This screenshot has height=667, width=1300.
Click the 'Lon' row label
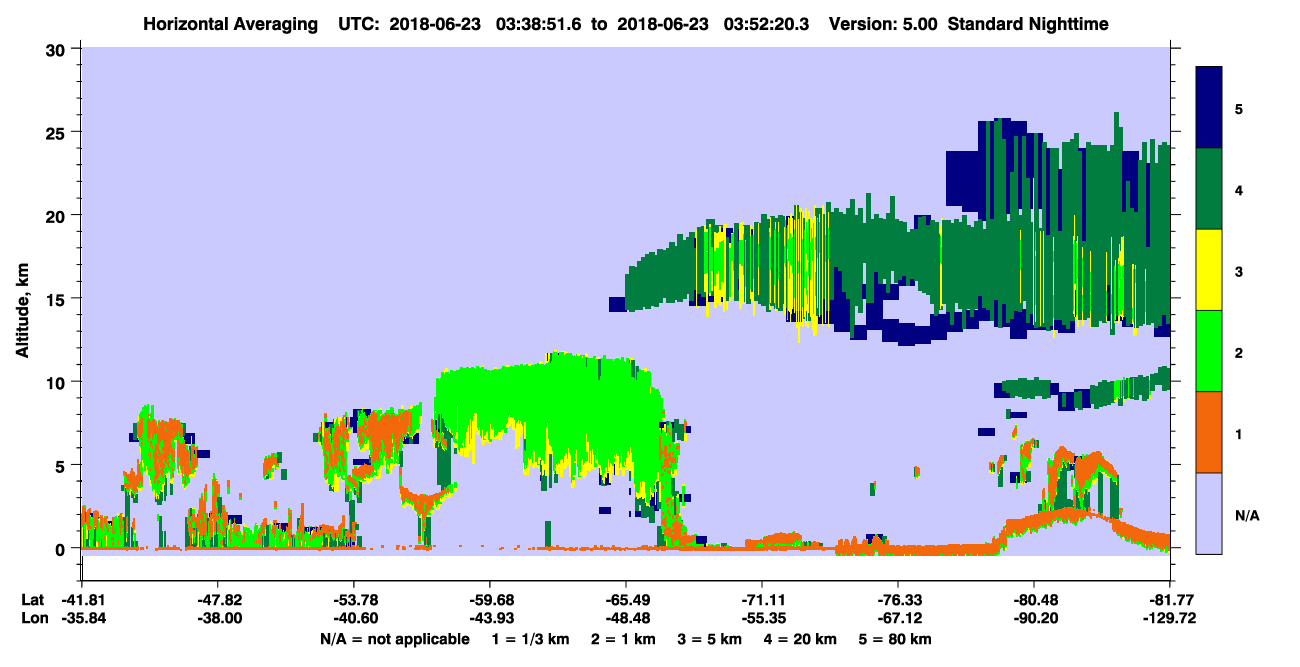(x=33, y=618)
